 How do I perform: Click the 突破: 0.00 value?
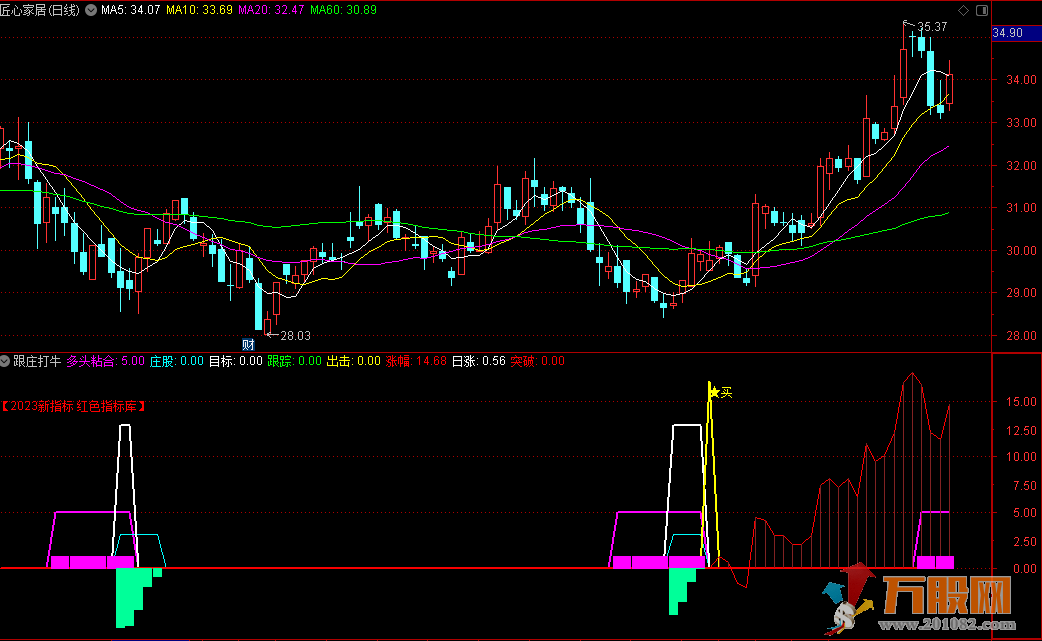click(x=538, y=361)
